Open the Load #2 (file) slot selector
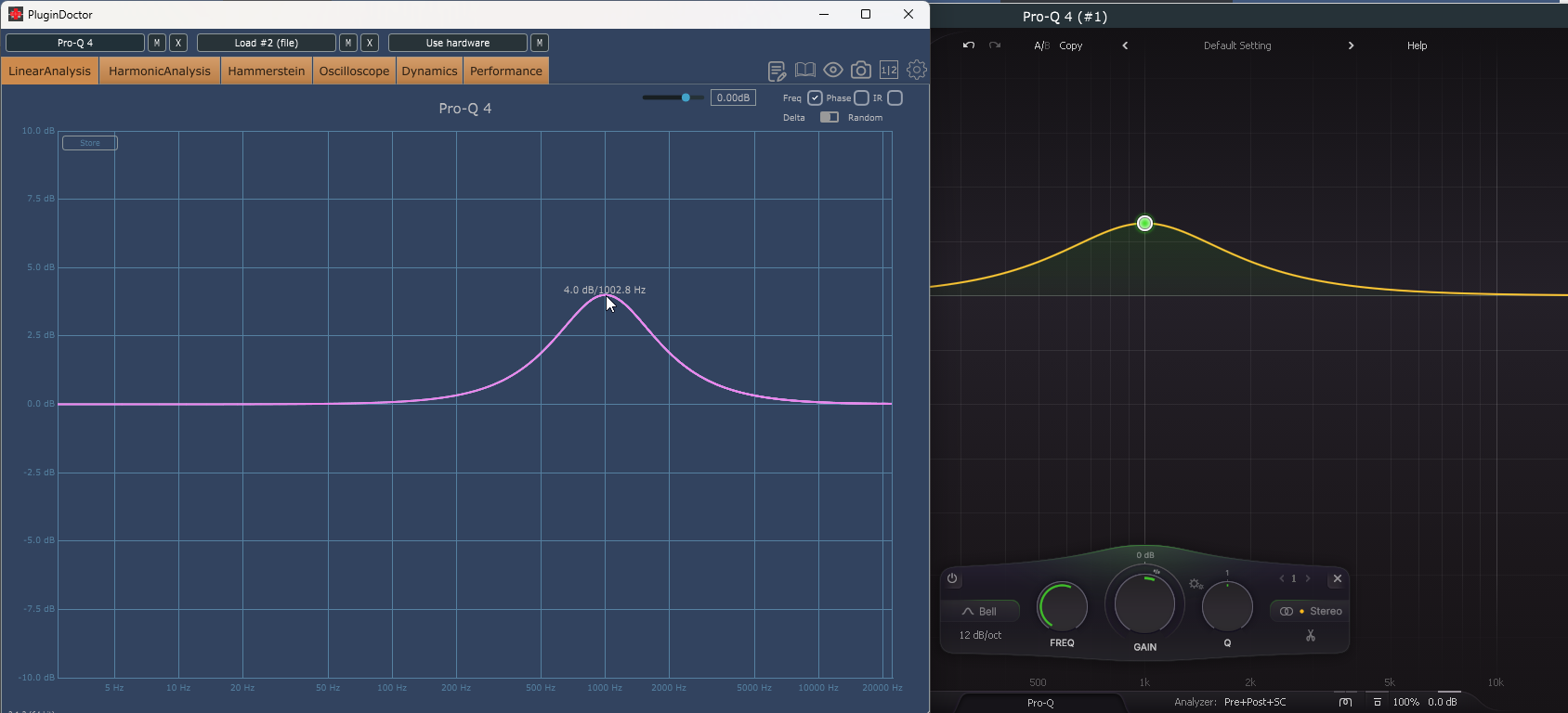This screenshot has height=713, width=1568. [267, 43]
